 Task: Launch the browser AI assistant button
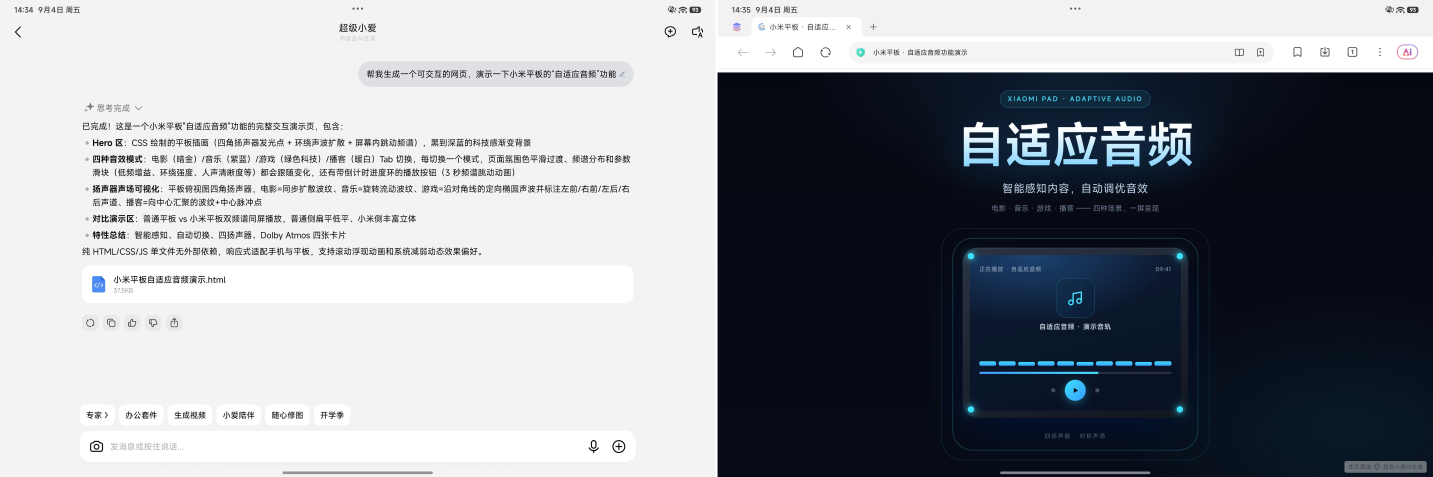1407,52
